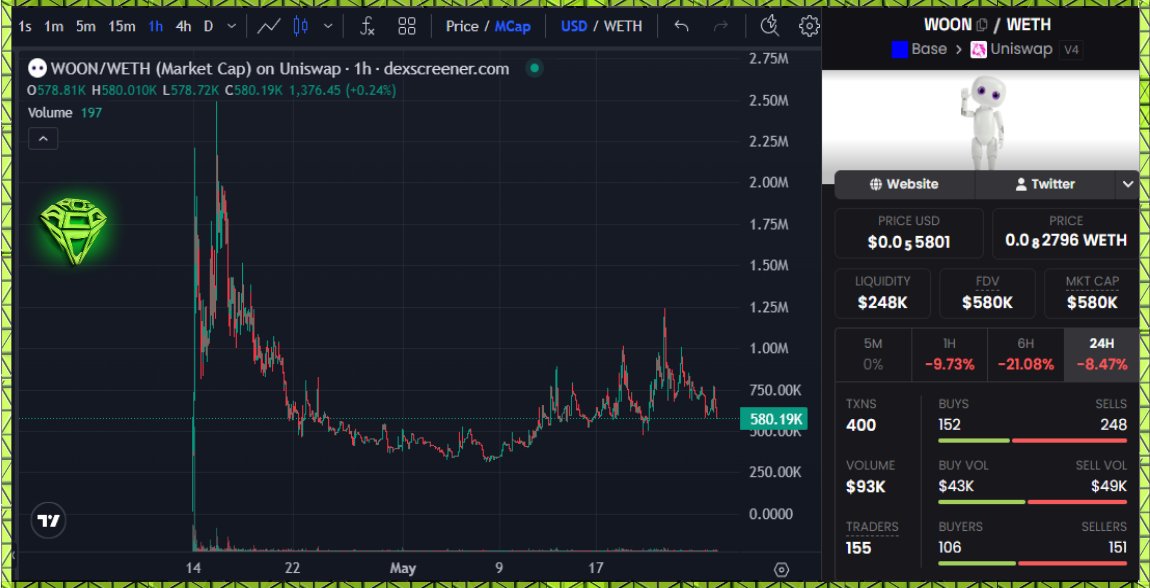Switch chart denomination to USD
This screenshot has height=588, width=1150.
[574, 26]
